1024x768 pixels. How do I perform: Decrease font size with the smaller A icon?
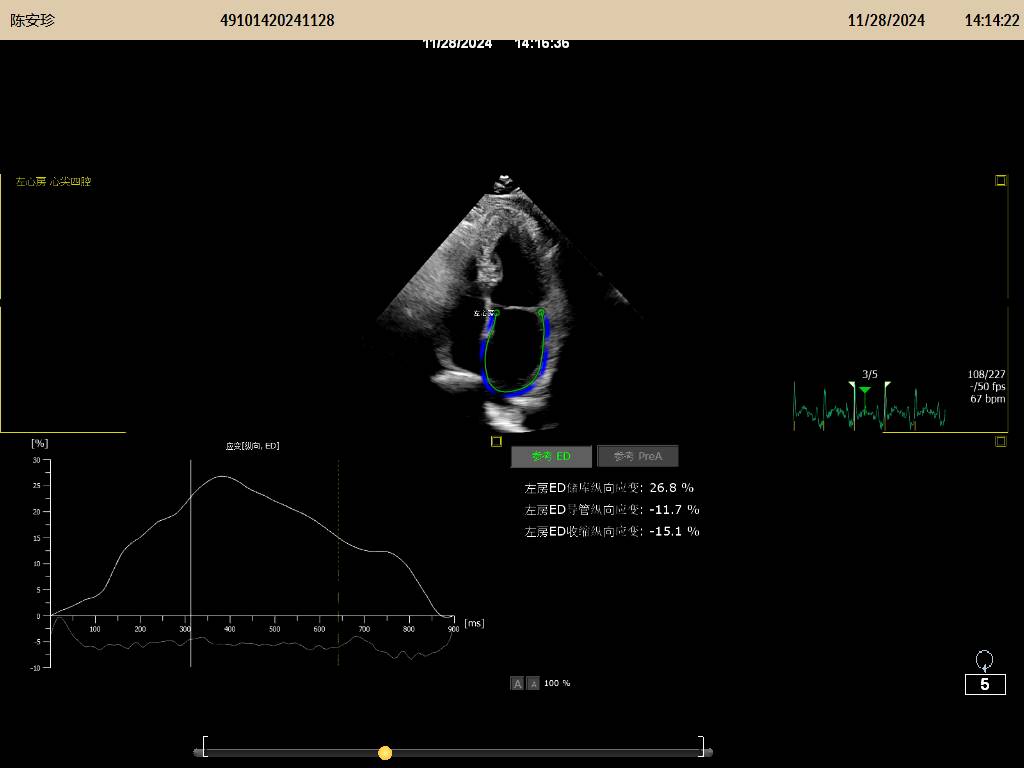pos(533,683)
